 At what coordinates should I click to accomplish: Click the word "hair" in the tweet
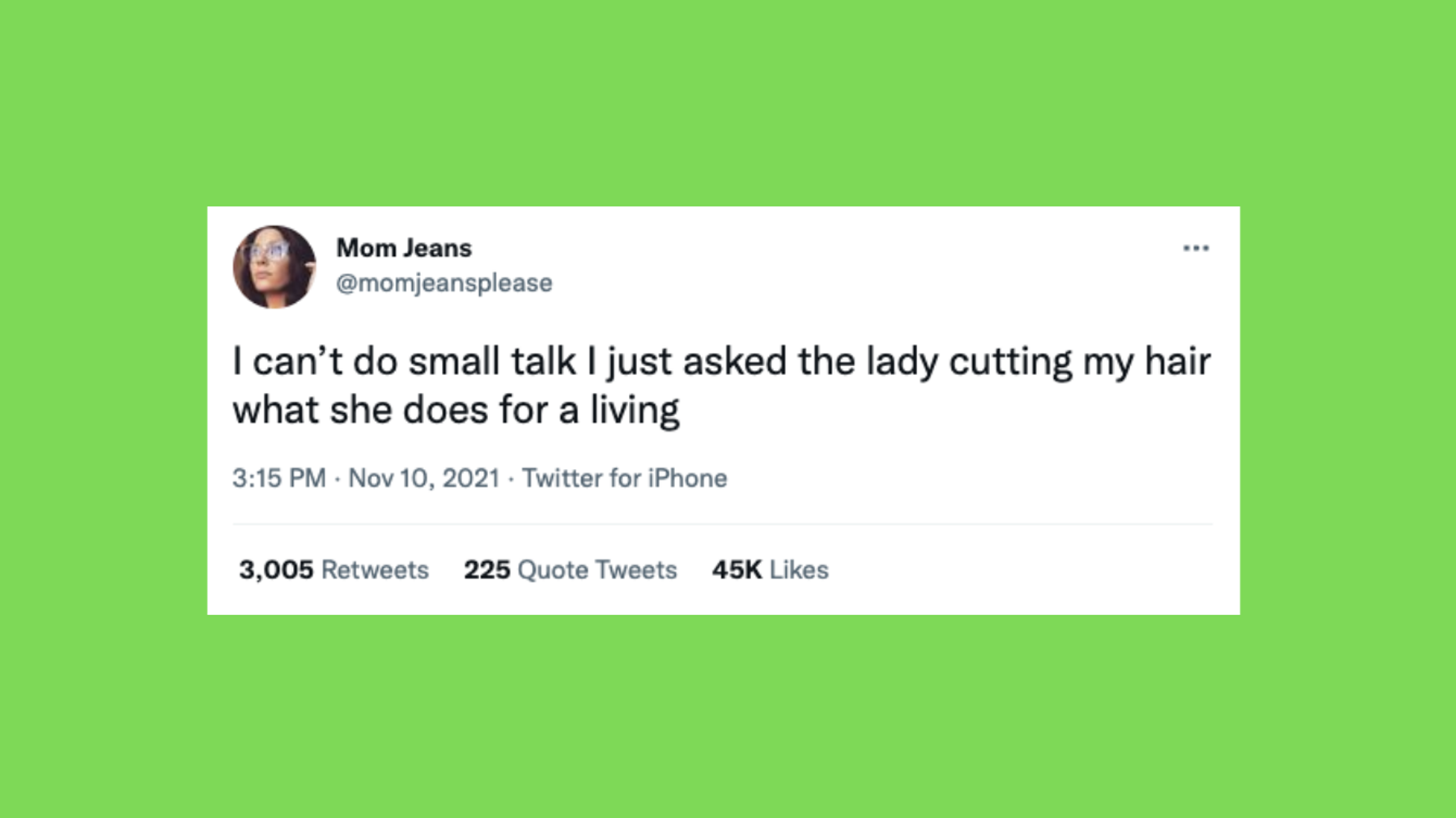pyautogui.click(x=1178, y=361)
